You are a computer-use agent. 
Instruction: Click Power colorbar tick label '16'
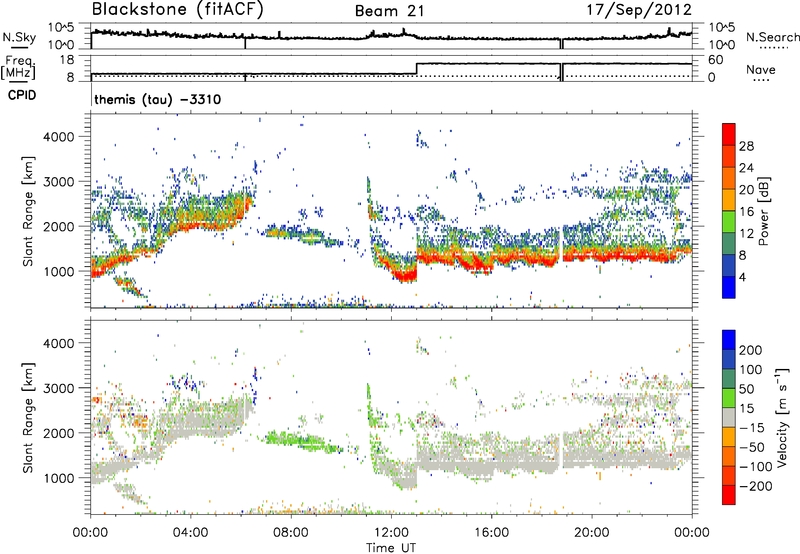746,212
